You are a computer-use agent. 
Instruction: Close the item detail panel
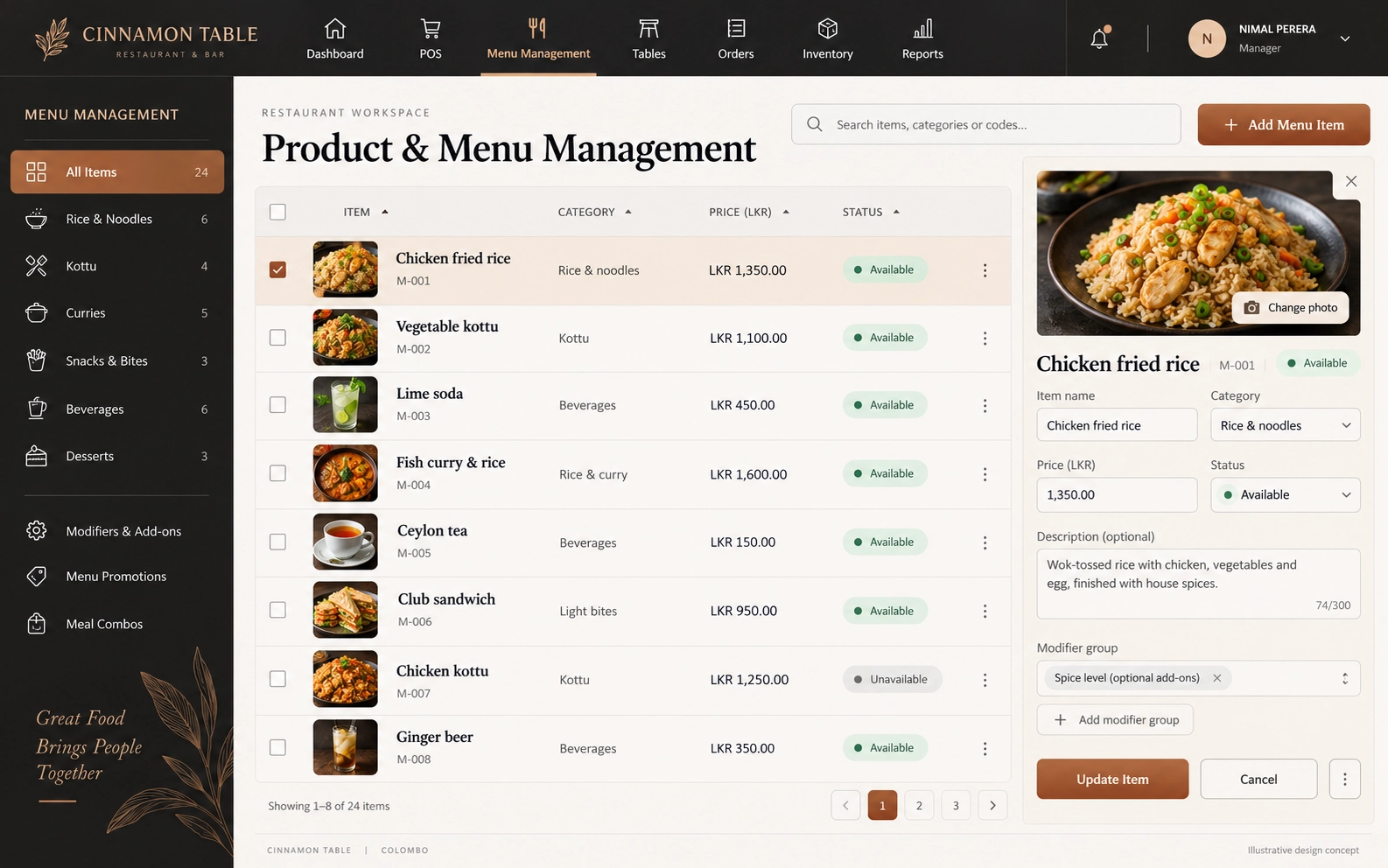point(1351,181)
